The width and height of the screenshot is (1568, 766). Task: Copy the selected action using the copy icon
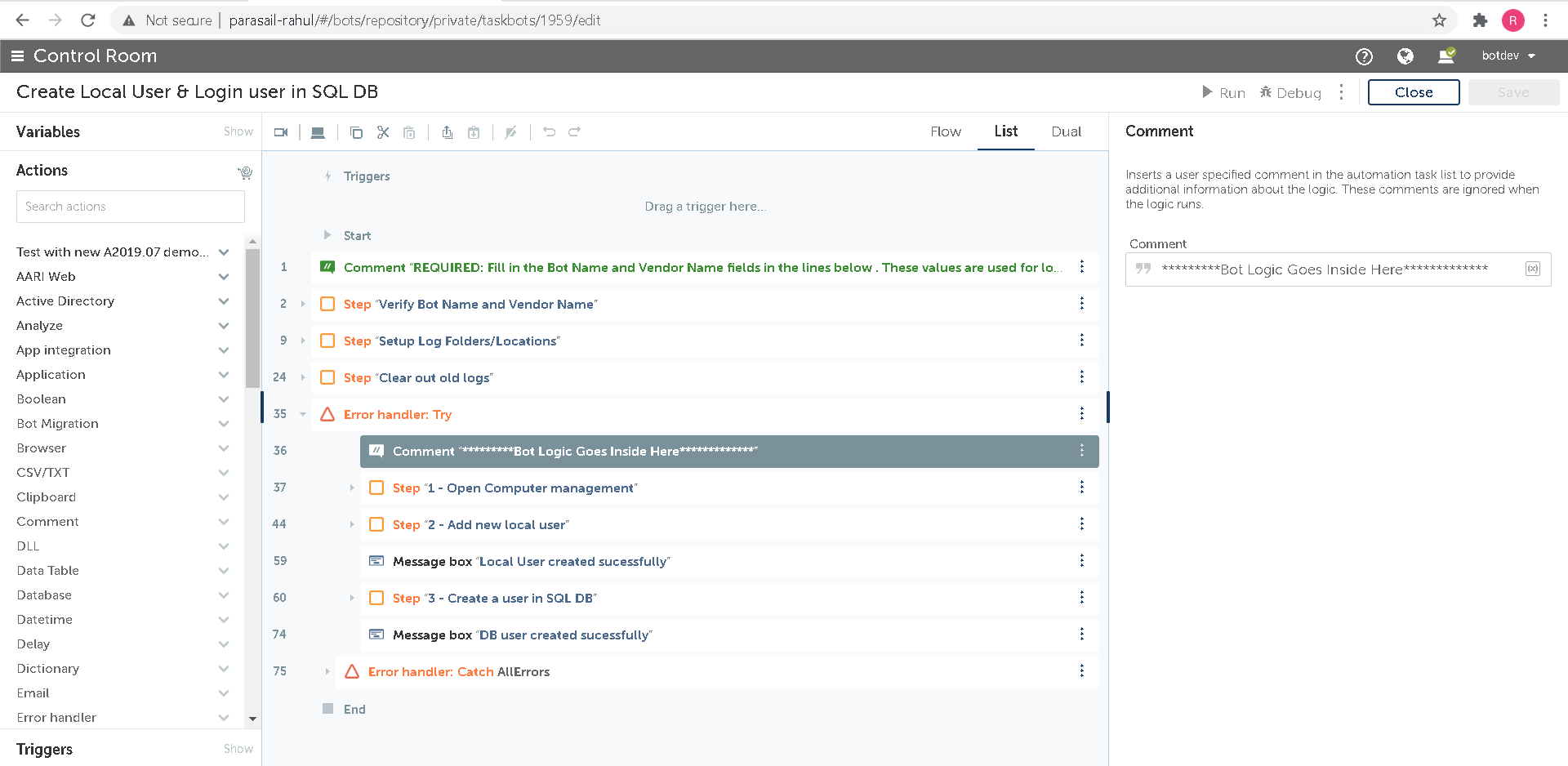pos(356,132)
